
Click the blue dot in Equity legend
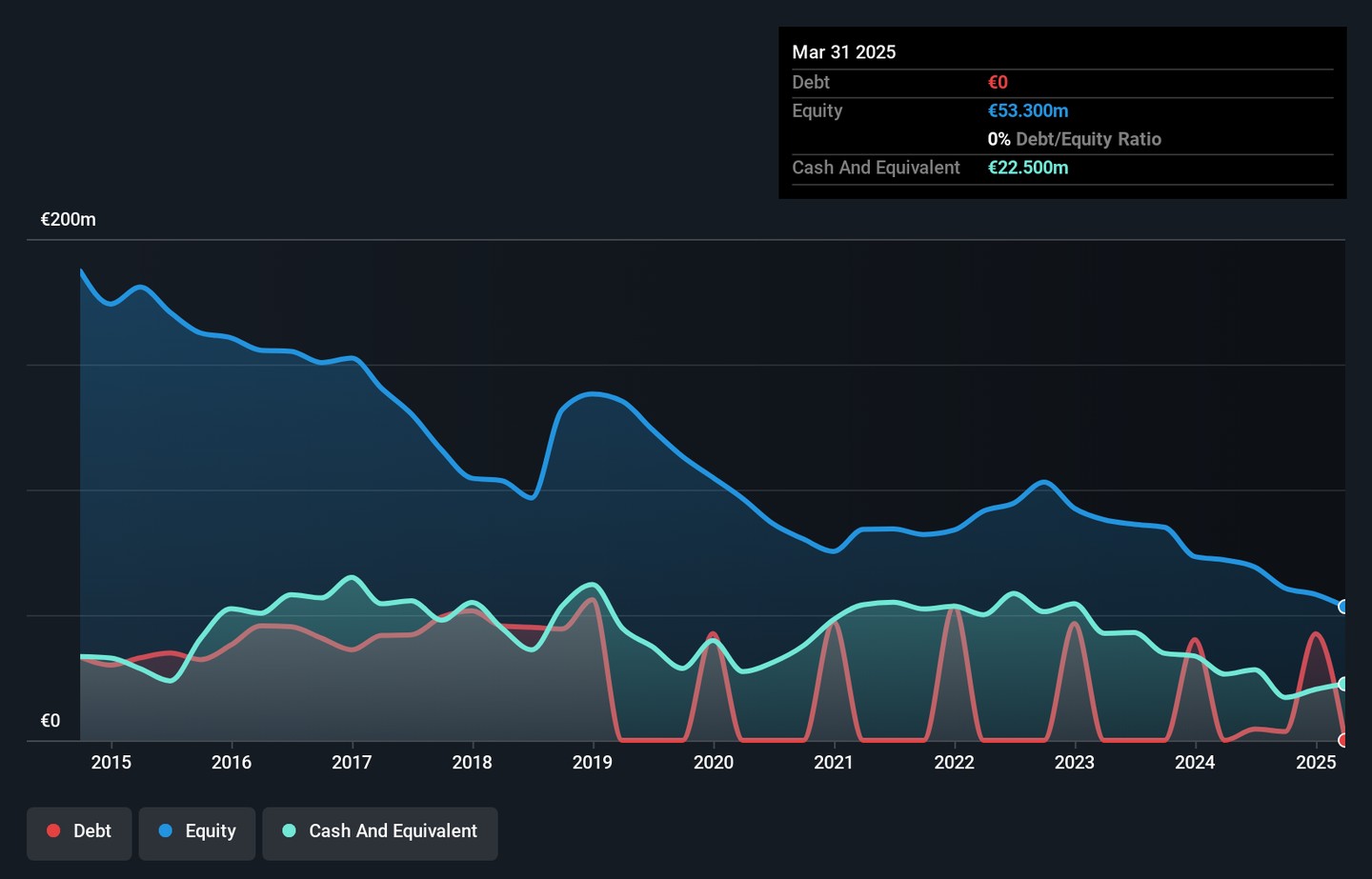click(x=166, y=831)
